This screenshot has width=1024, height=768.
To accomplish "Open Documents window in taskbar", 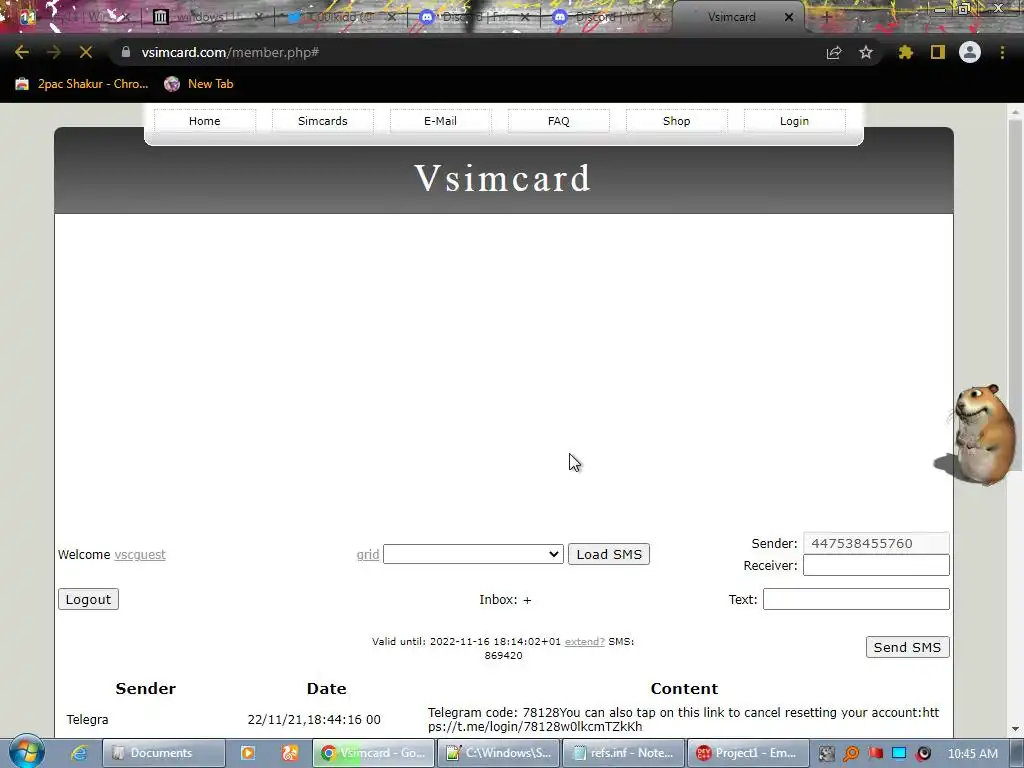I will click(163, 753).
